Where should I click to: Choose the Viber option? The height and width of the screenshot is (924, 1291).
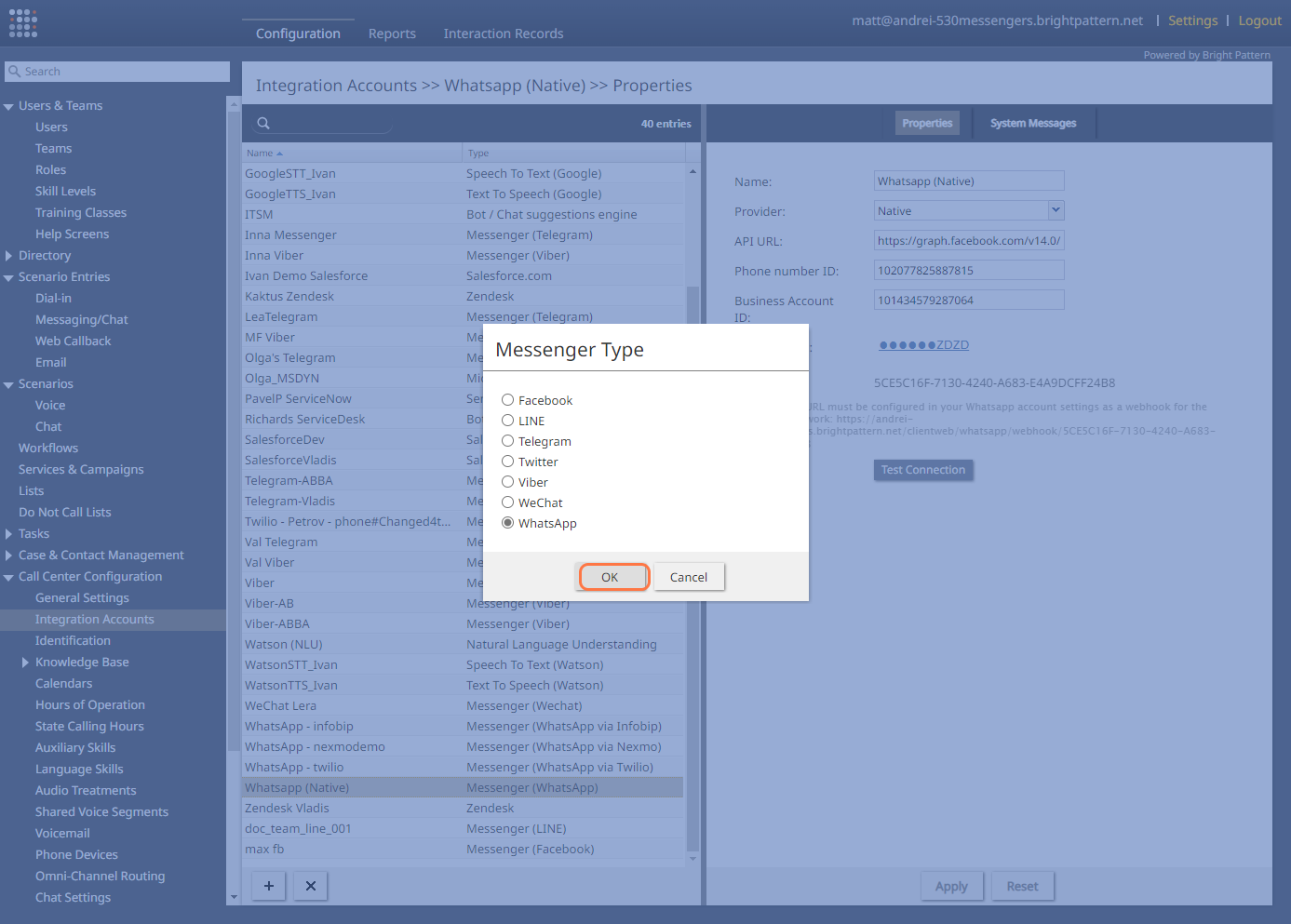click(x=507, y=482)
